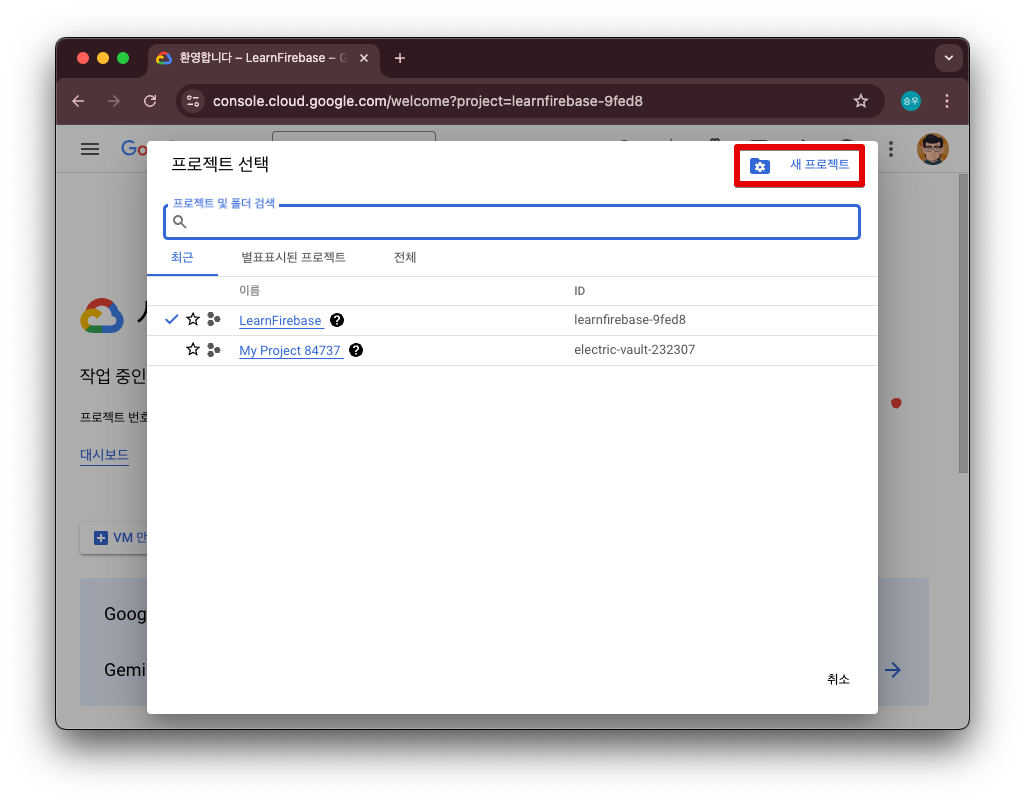Open the console more options menu
Image resolution: width=1025 pixels, height=803 pixels.
[891, 149]
